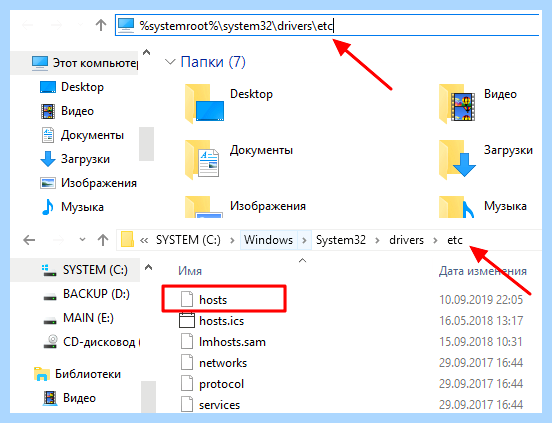
Task: Expand the hidden breadcrumb path chevrons «
Action: point(144,240)
